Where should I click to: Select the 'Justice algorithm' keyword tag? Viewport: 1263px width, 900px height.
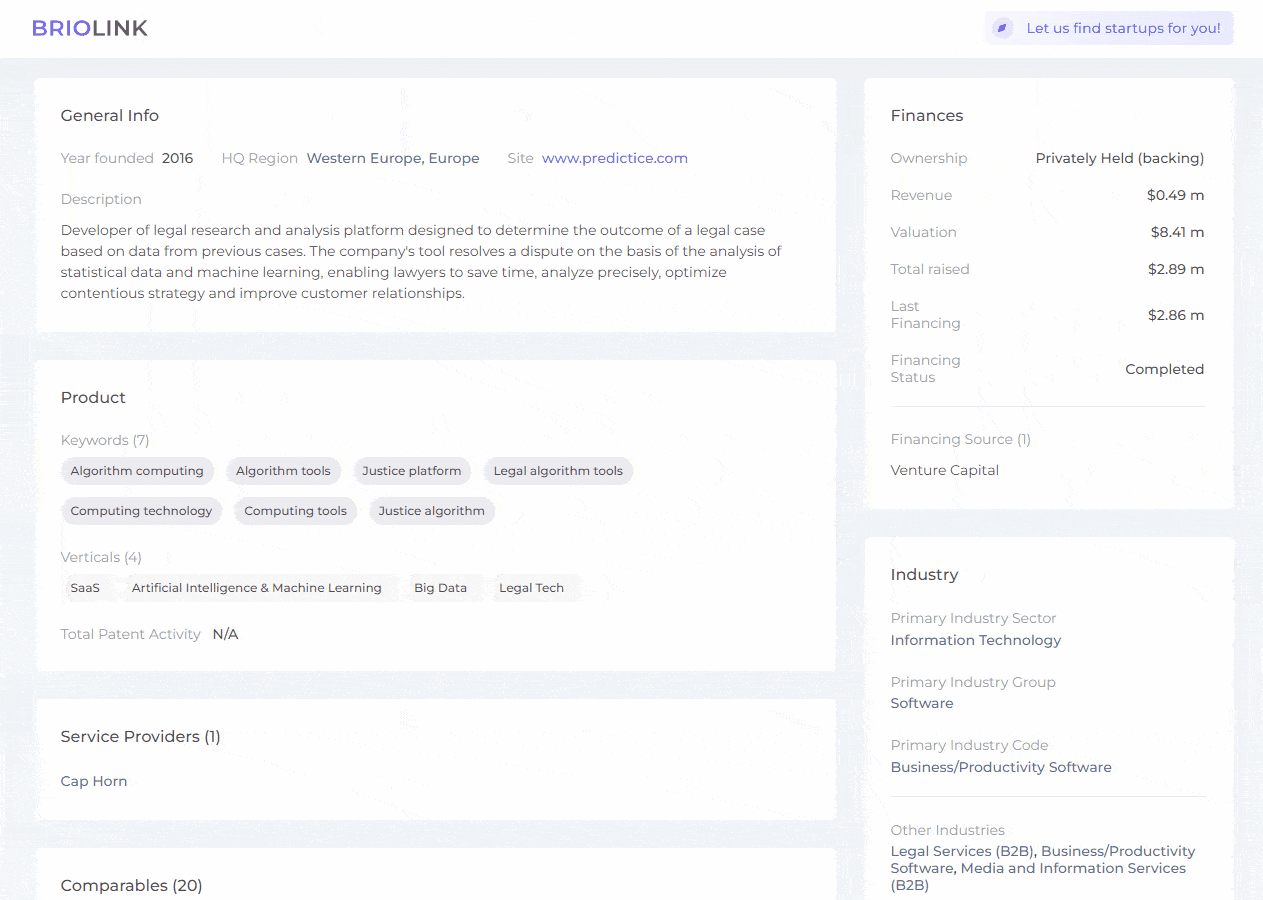click(x=432, y=511)
